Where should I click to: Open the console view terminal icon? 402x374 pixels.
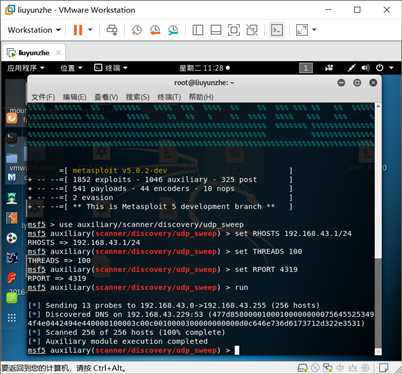click(x=277, y=30)
